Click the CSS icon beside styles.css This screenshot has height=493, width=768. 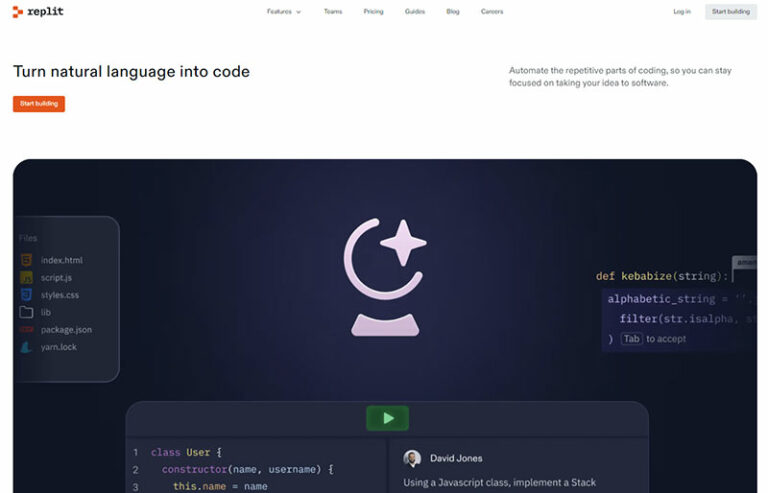(x=26, y=295)
